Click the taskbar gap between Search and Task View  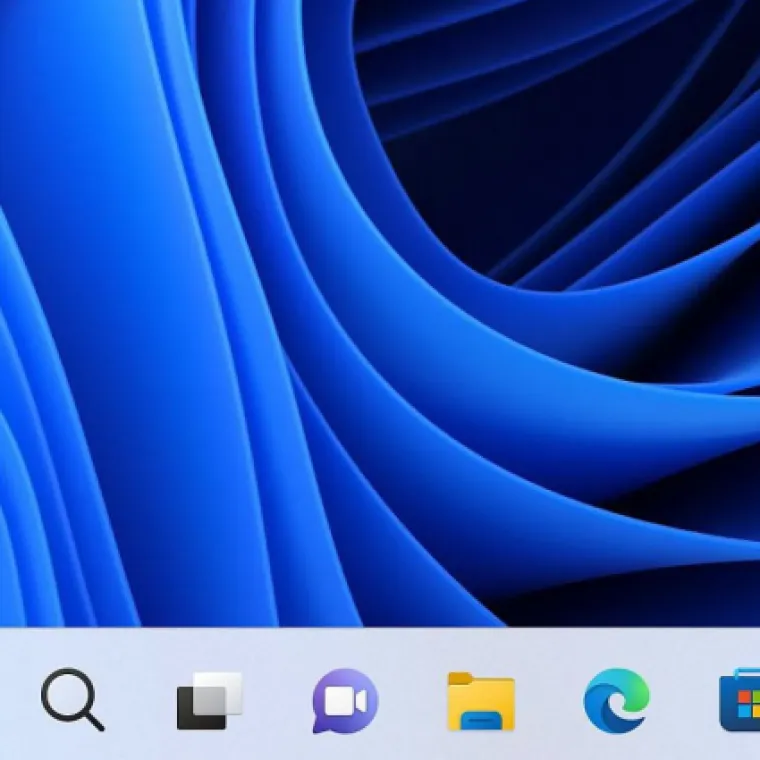click(x=140, y=700)
